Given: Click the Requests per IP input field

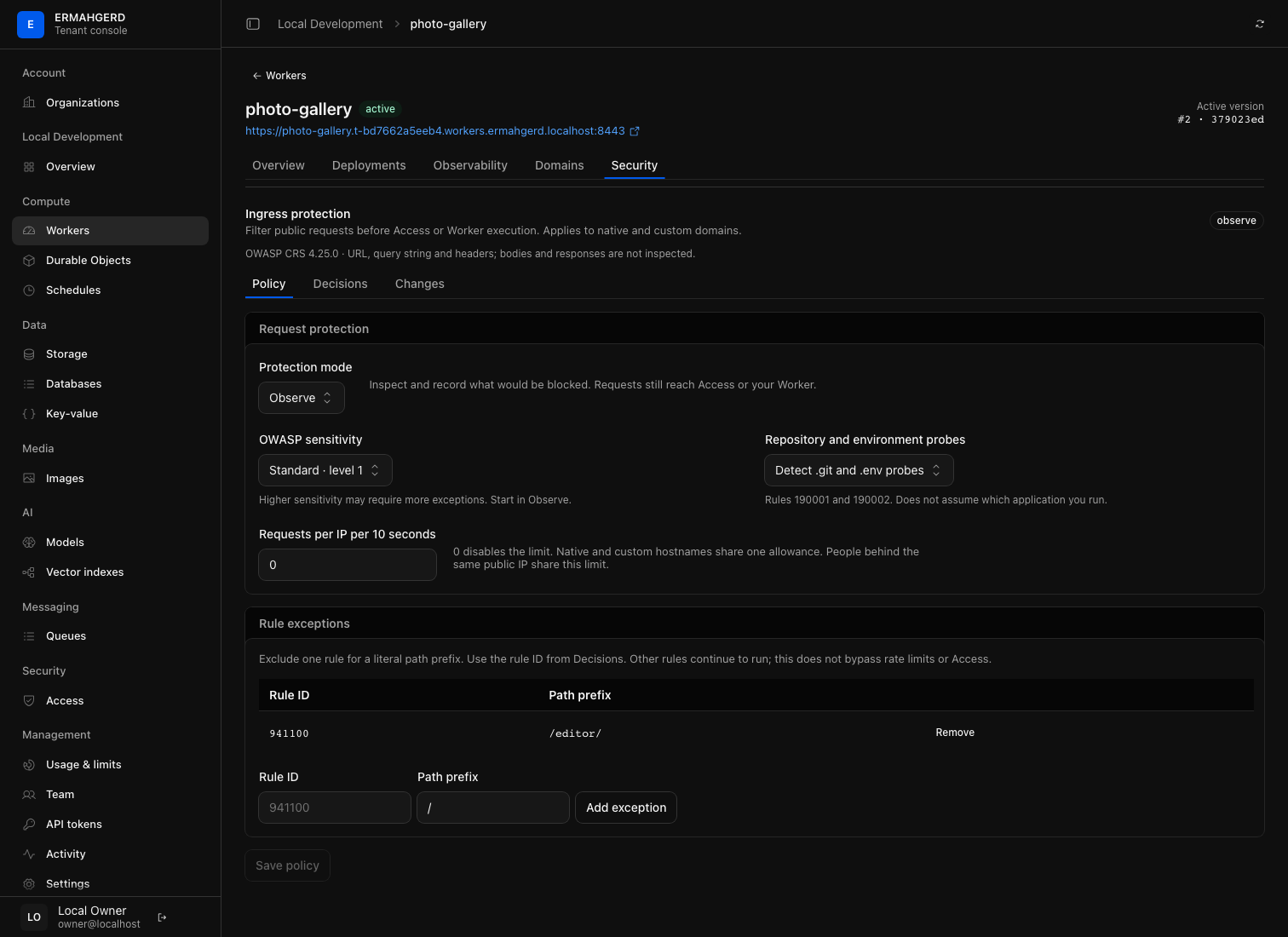Looking at the screenshot, I should pyautogui.click(x=348, y=565).
